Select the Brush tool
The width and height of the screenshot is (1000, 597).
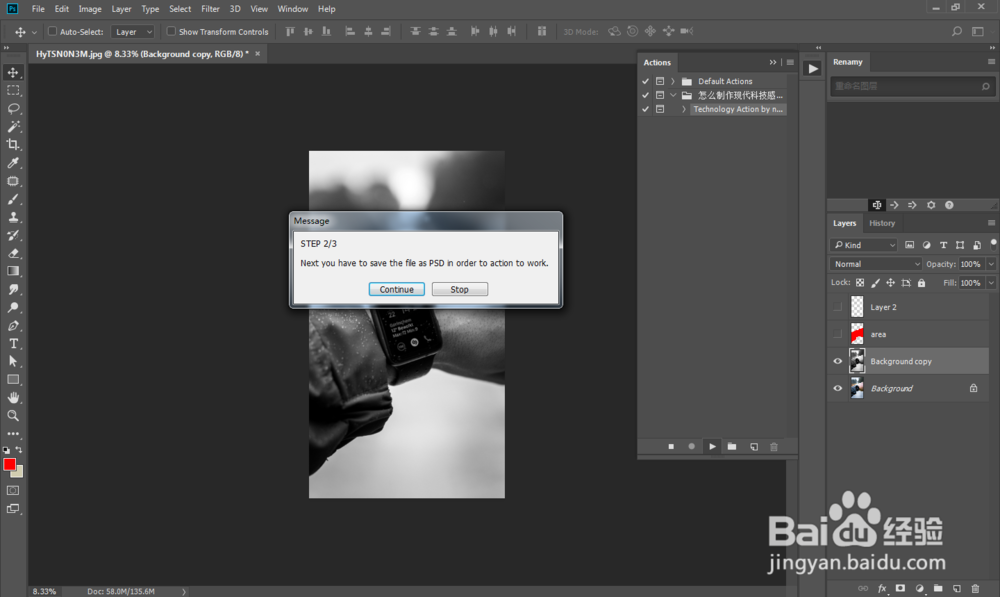click(x=13, y=199)
